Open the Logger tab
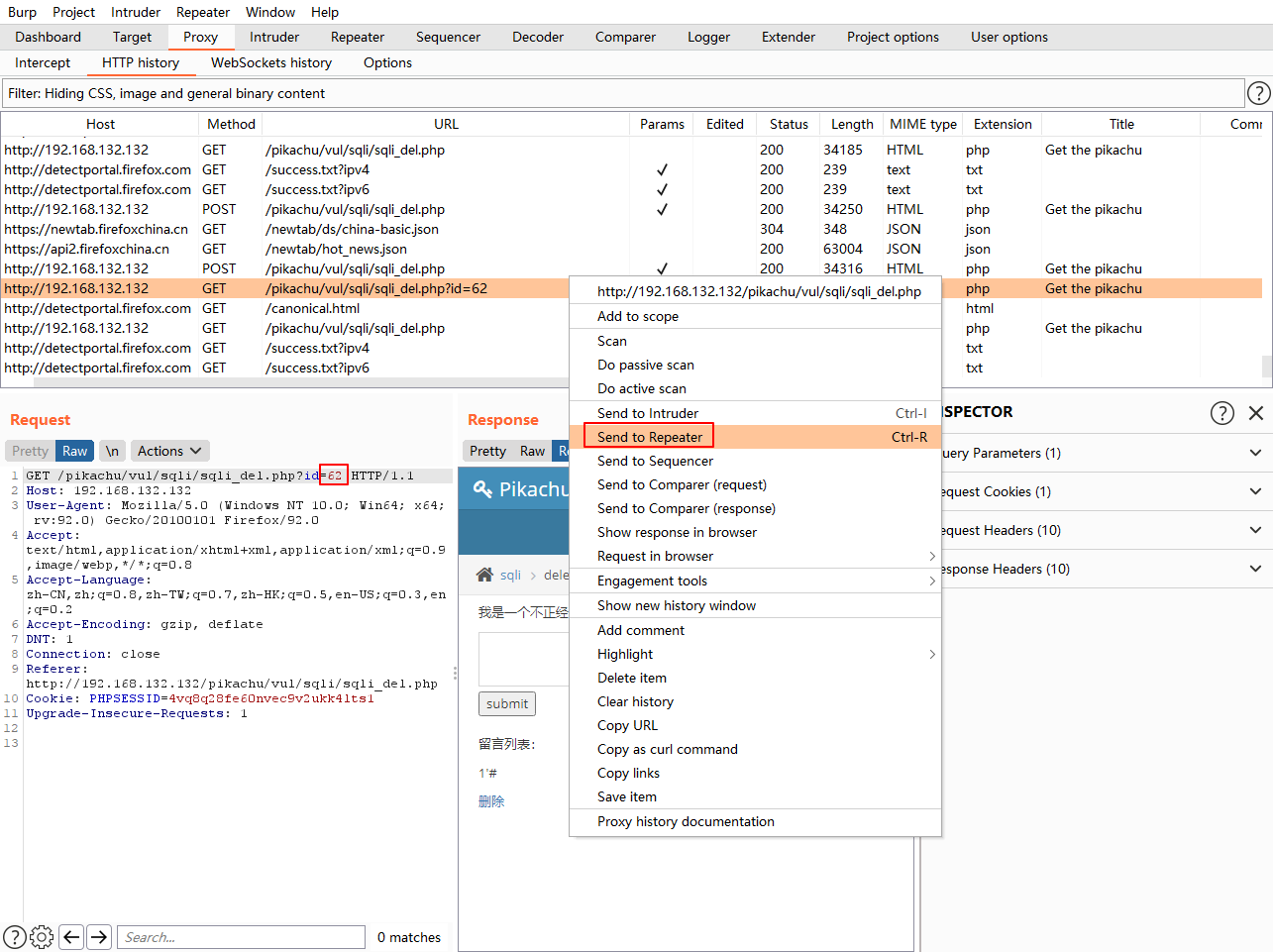 [709, 37]
